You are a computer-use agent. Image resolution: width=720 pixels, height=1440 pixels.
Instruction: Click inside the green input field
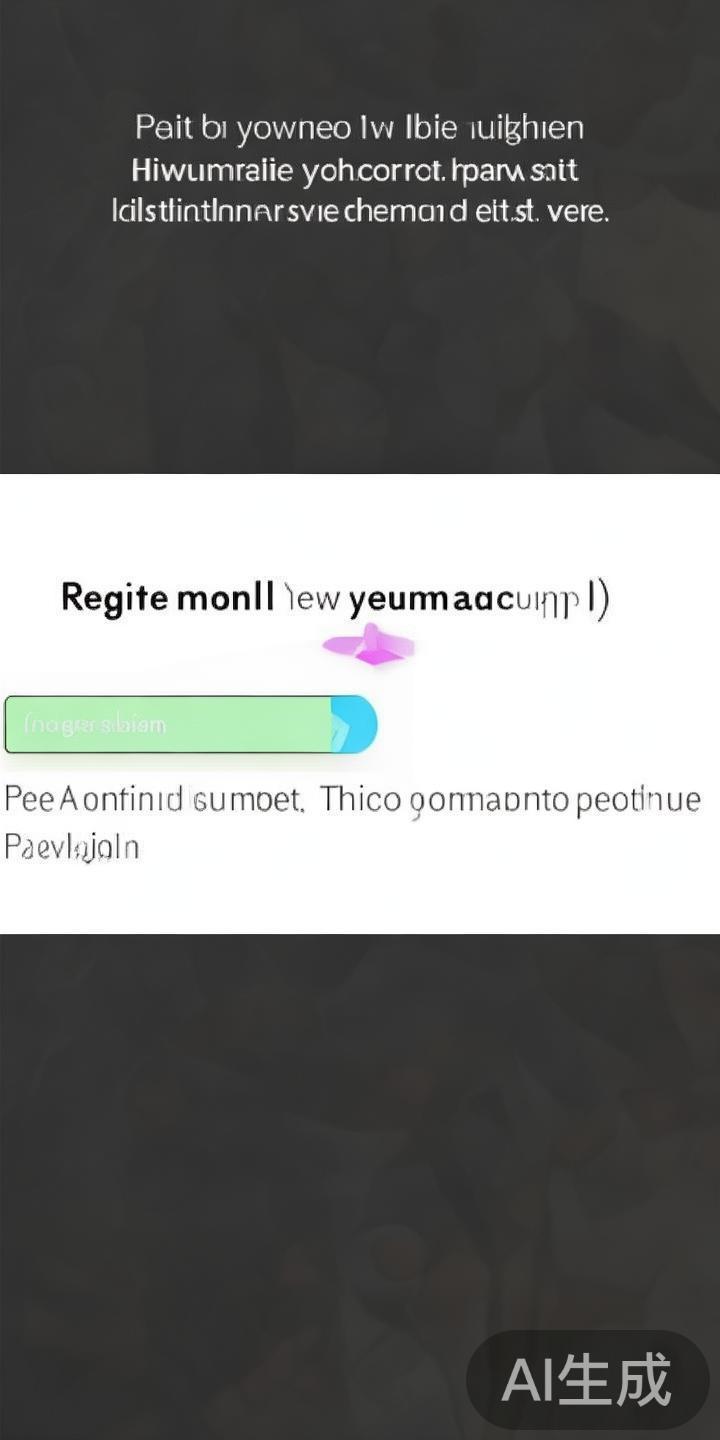170,725
